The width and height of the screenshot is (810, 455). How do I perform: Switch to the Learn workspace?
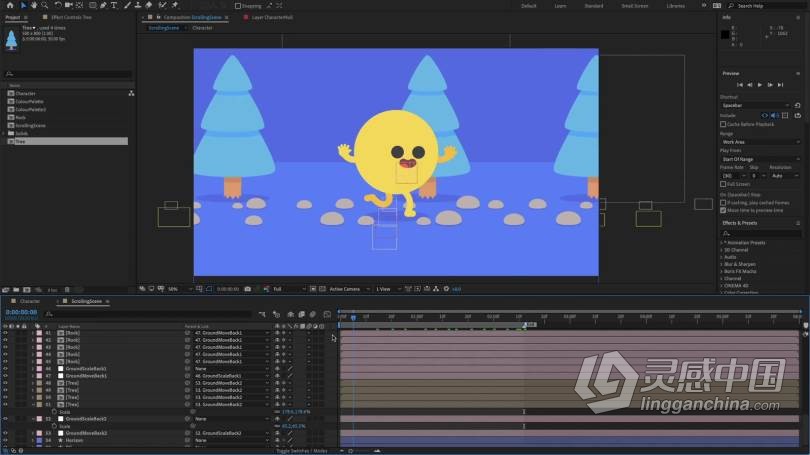pos(560,5)
